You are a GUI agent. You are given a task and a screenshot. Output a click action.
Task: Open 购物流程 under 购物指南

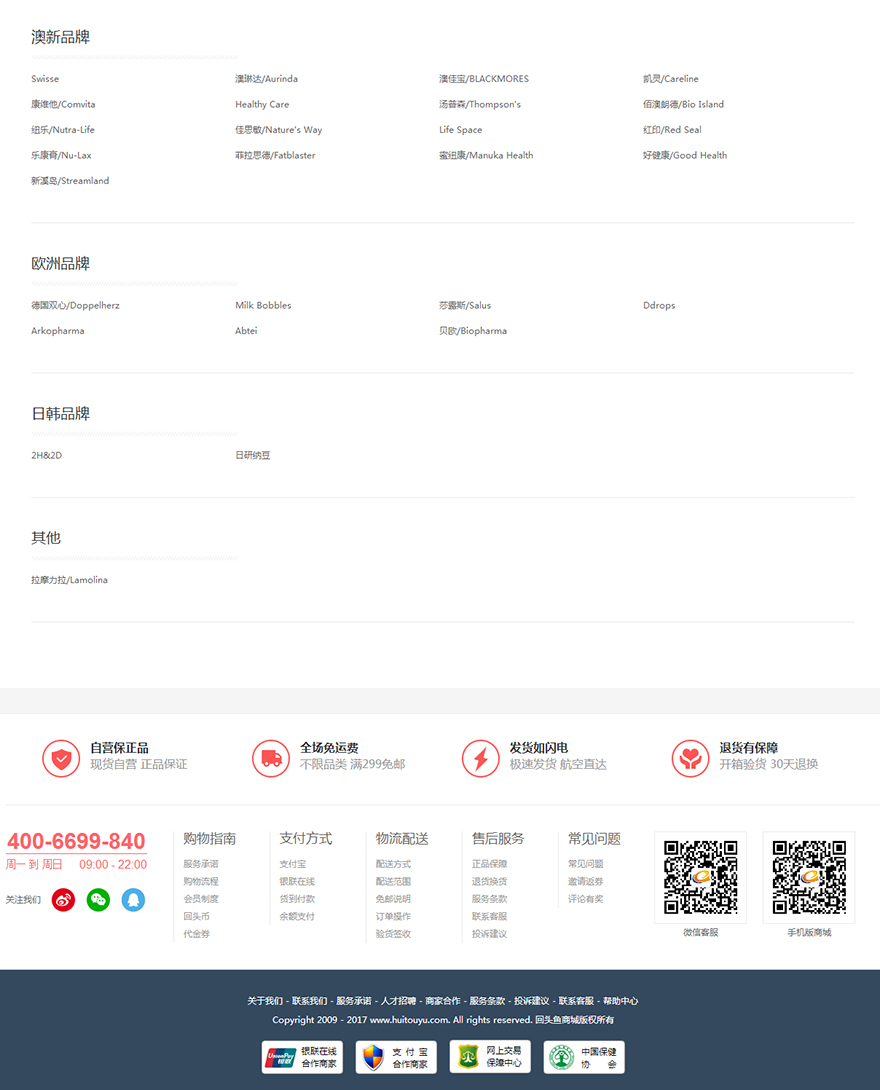201,881
